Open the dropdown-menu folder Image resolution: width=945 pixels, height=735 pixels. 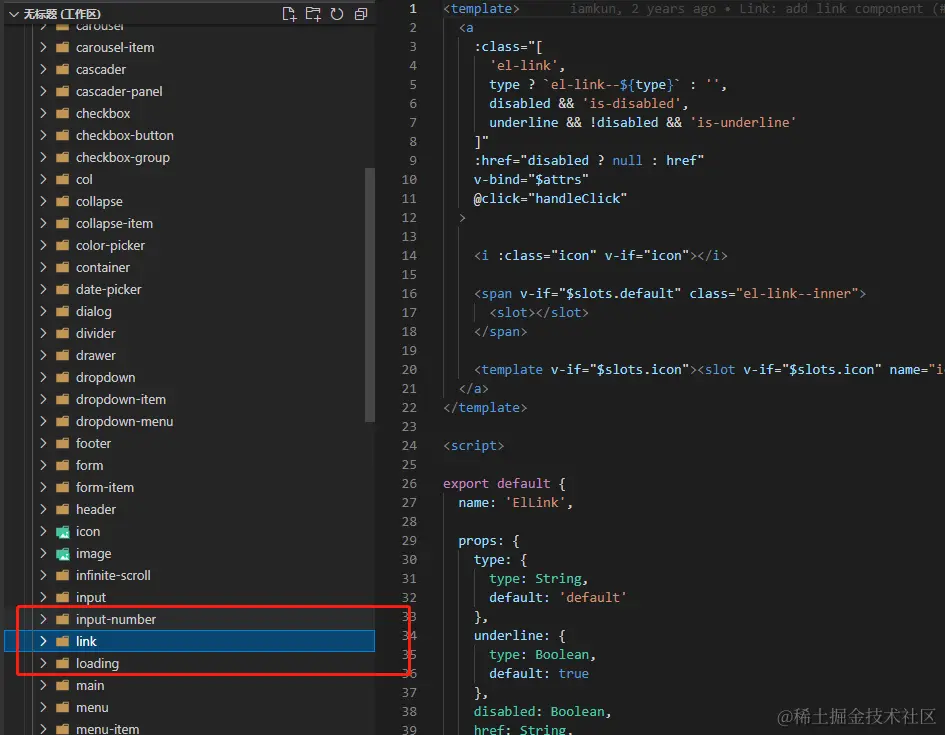(x=189, y=422)
